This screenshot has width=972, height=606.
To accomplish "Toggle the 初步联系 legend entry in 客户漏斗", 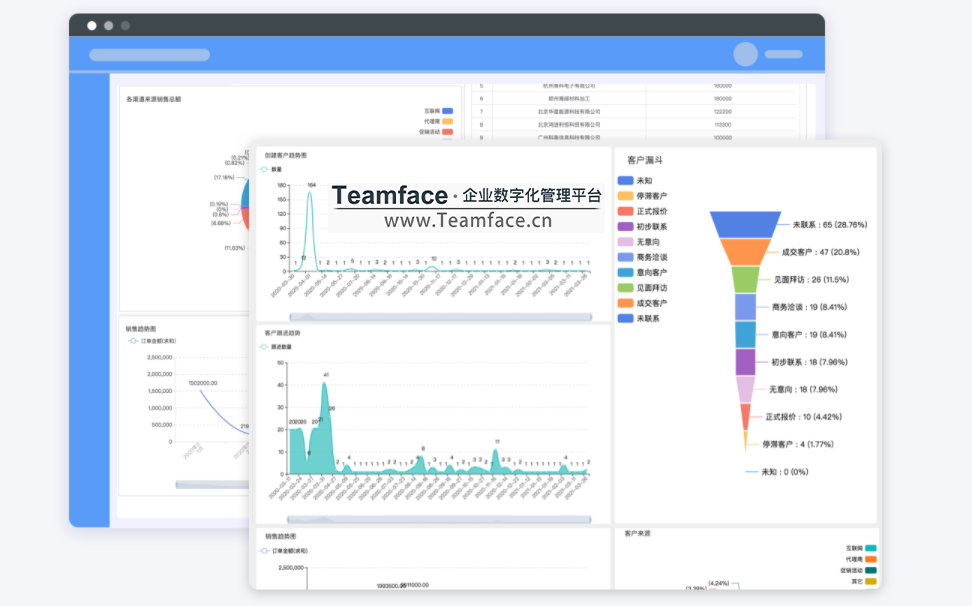I will pyautogui.click(x=642, y=227).
